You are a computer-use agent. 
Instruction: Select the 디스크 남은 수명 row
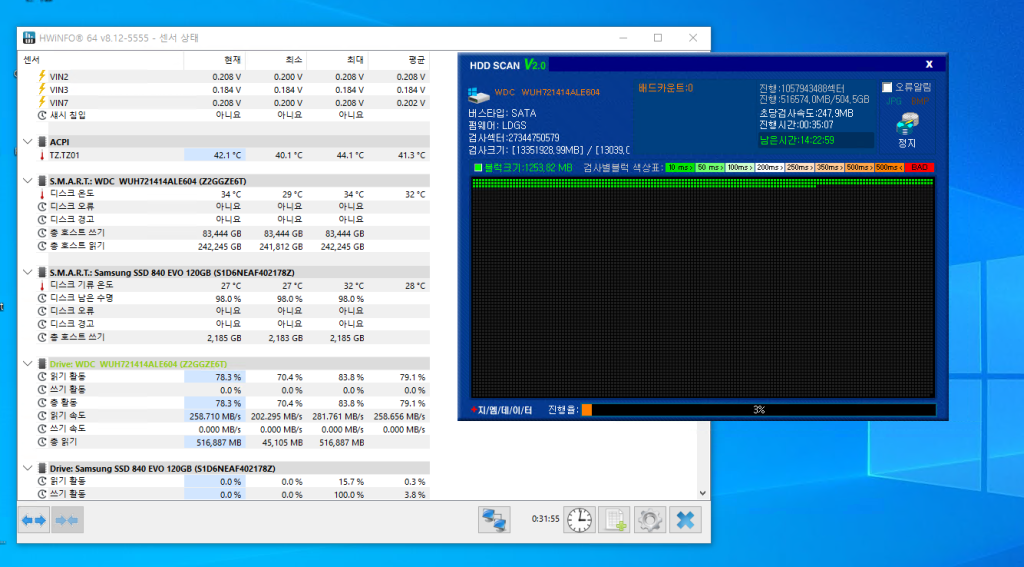pos(224,299)
